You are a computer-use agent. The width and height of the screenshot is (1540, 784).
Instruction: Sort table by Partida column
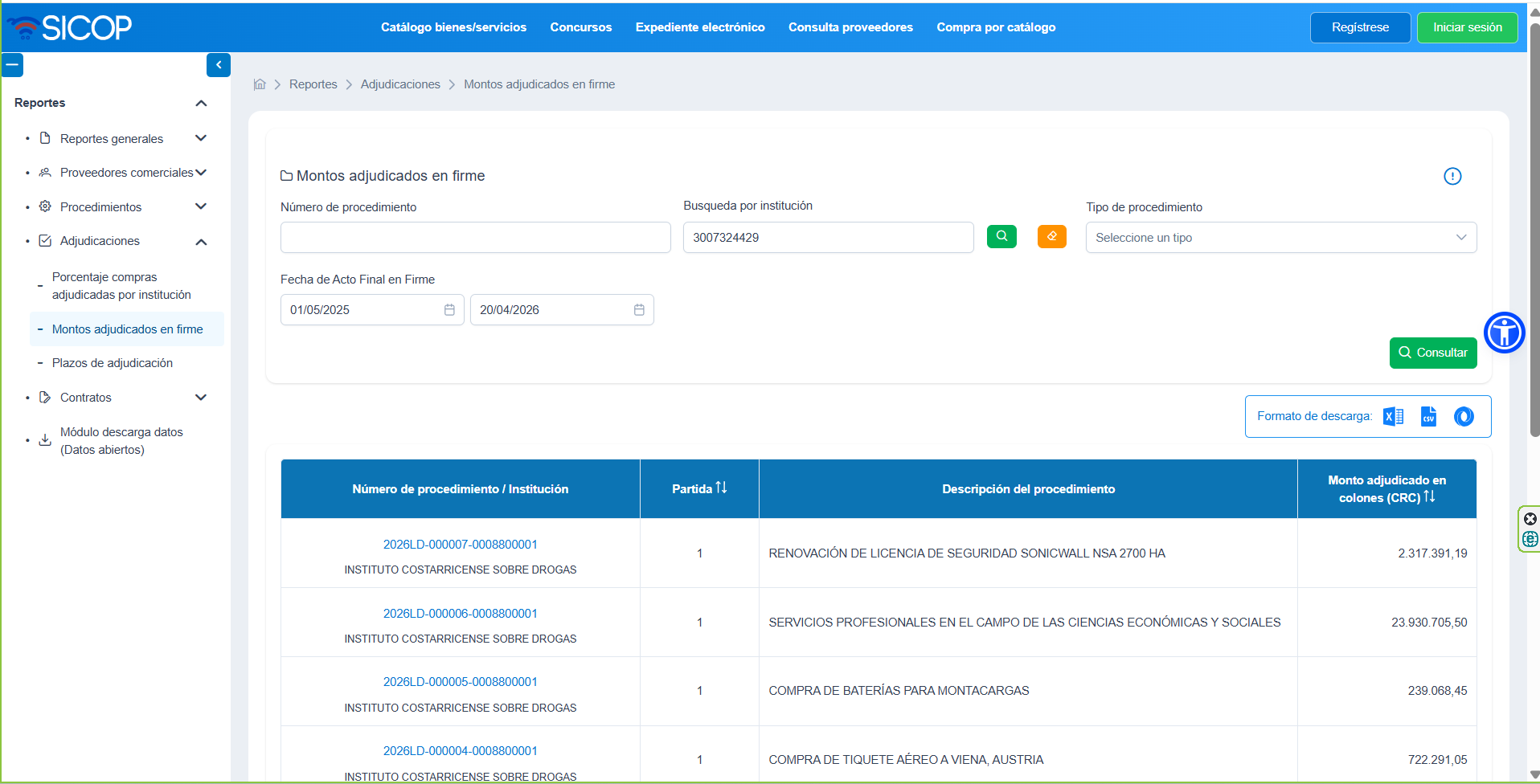coord(721,488)
